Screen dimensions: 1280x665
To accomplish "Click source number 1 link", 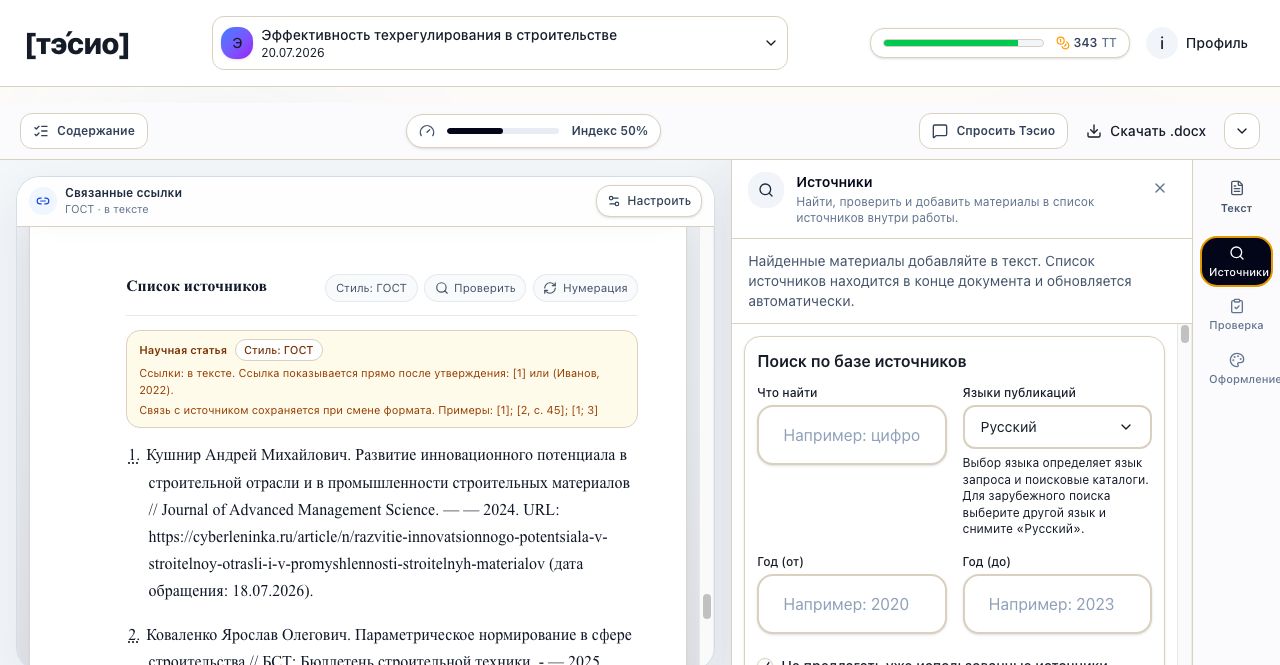I will (134, 456).
